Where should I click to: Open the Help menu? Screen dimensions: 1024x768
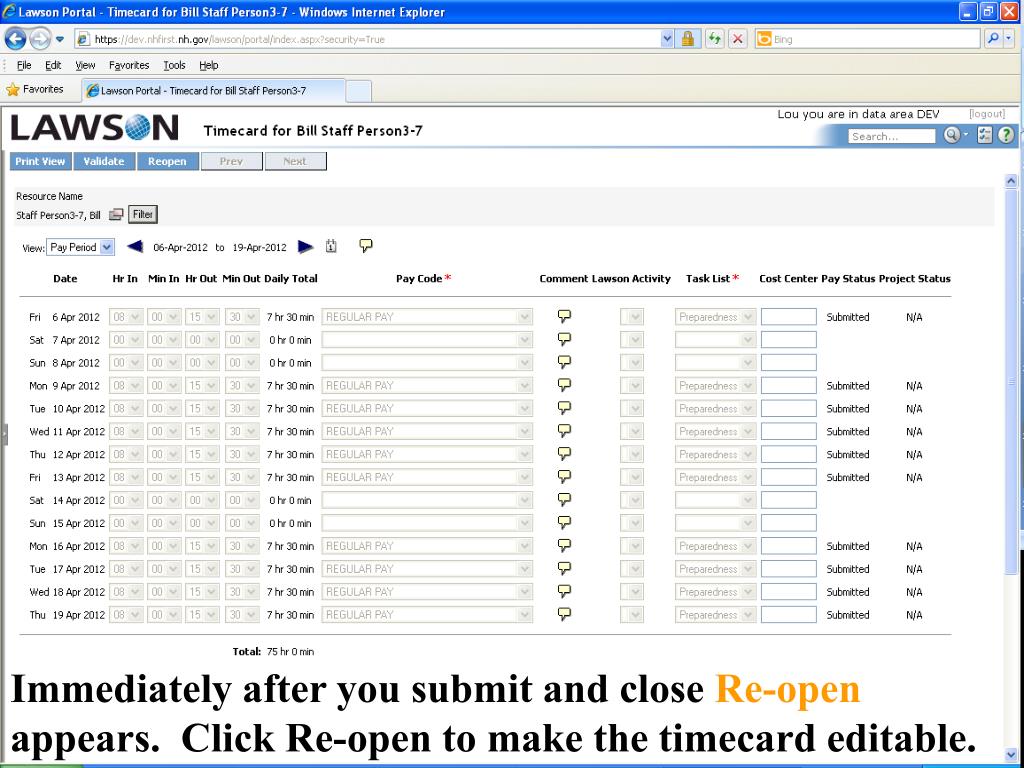coord(209,65)
